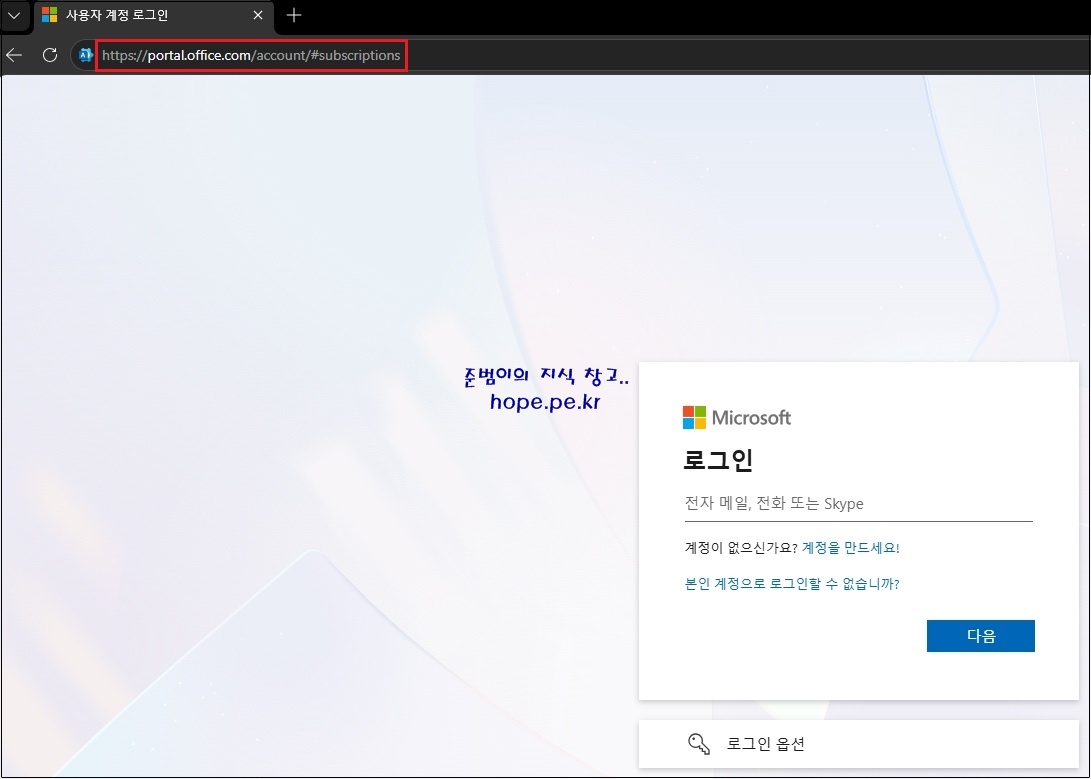Reload the page with refresh icon
The height and width of the screenshot is (779, 1091).
[49, 55]
